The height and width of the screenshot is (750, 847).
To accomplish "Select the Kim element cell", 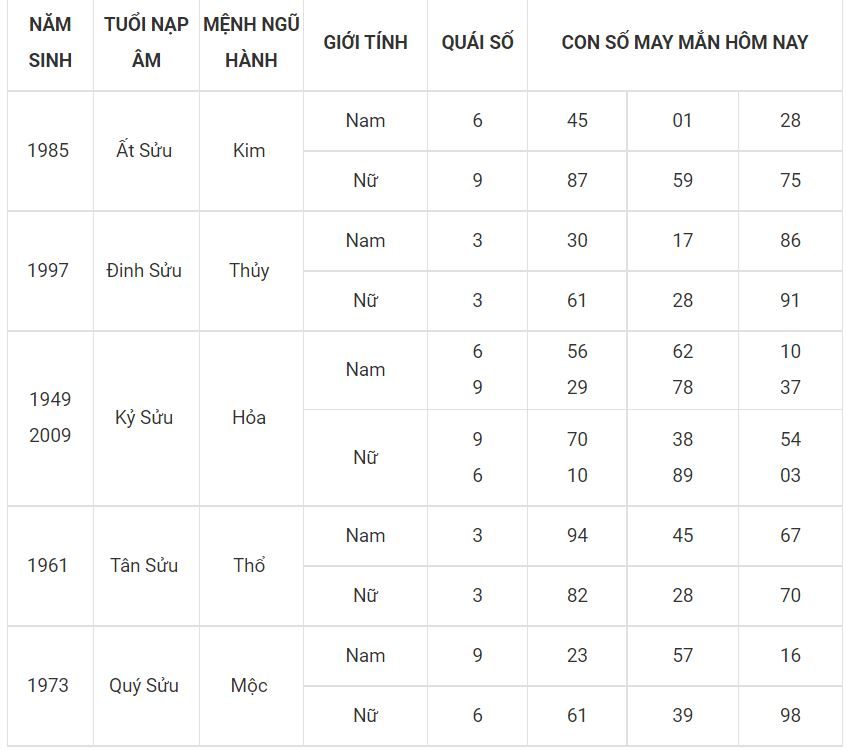I will (249, 151).
